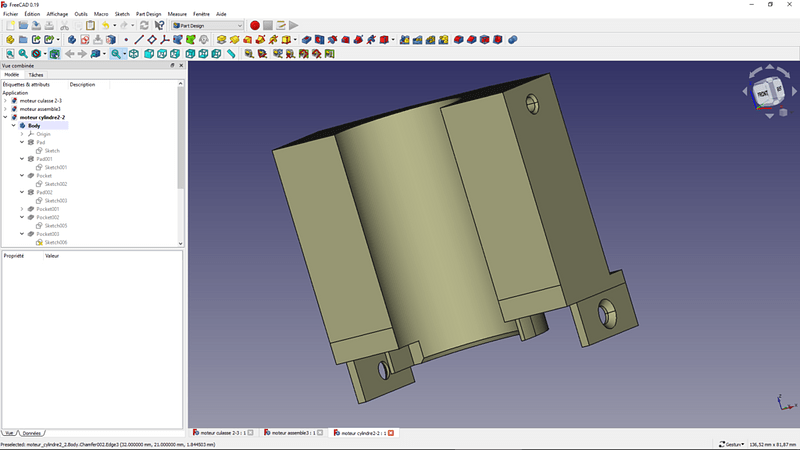Refresh the document with the recompute icon

[x=144, y=26]
